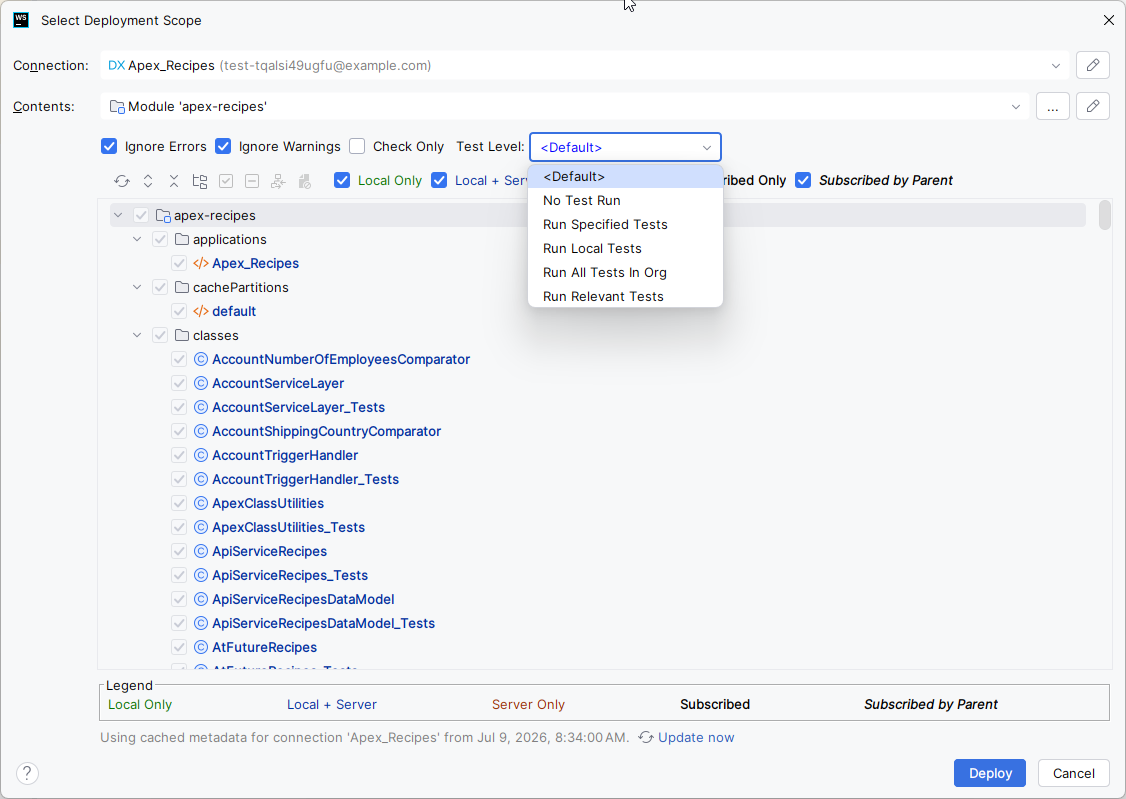Collapse the classes folder node
Image resolution: width=1126 pixels, height=799 pixels.
tap(137, 335)
